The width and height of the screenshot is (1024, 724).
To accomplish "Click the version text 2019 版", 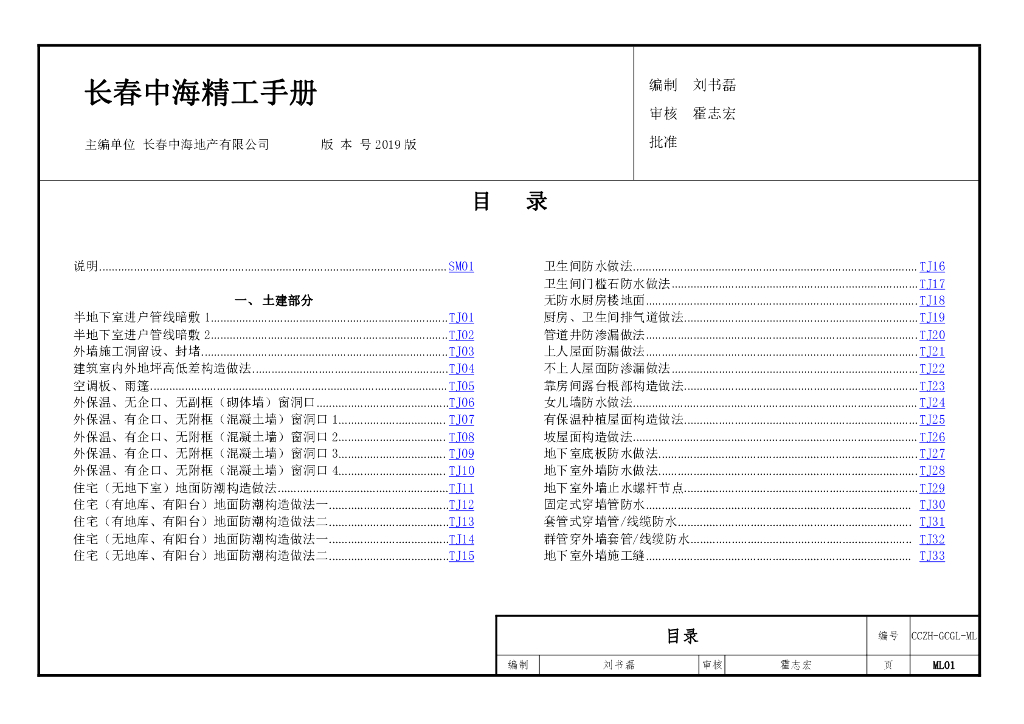I will coord(395,144).
